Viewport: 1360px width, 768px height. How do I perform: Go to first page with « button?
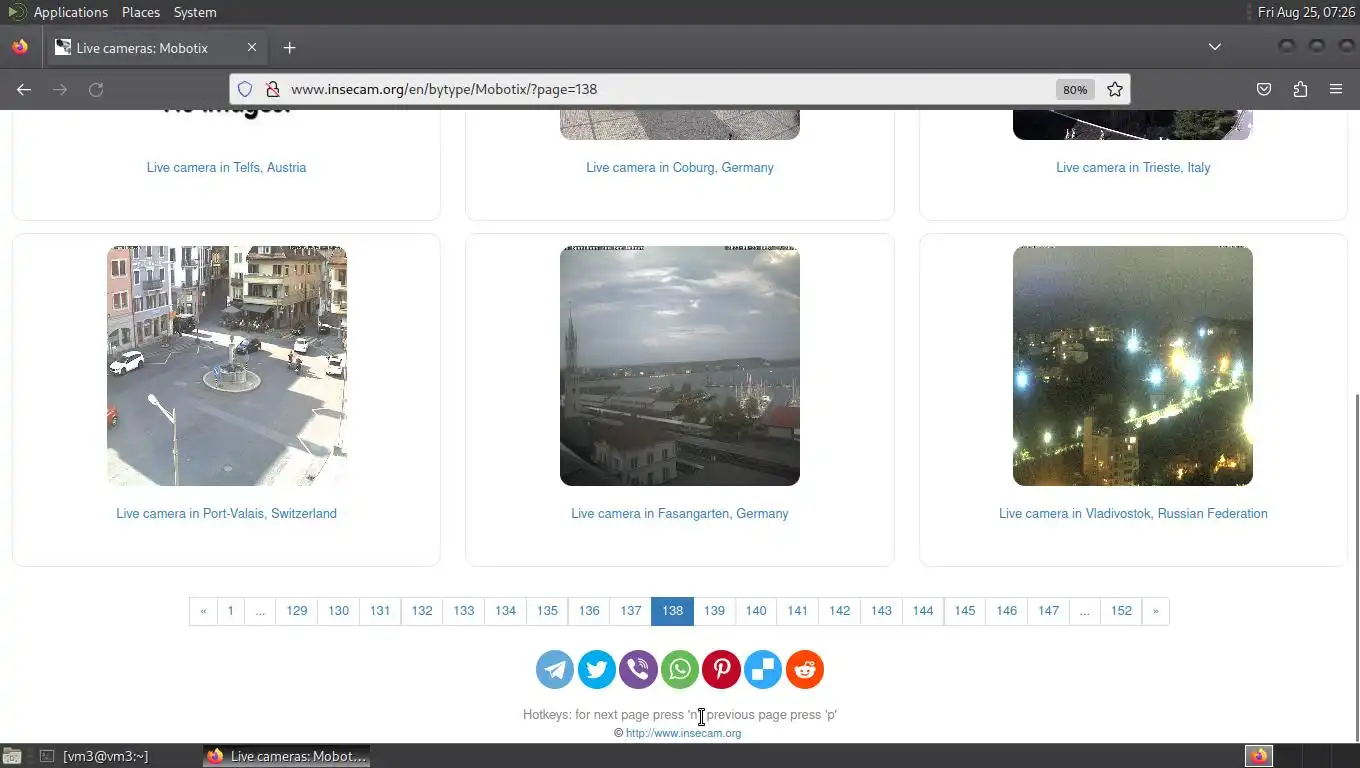pyautogui.click(x=203, y=611)
